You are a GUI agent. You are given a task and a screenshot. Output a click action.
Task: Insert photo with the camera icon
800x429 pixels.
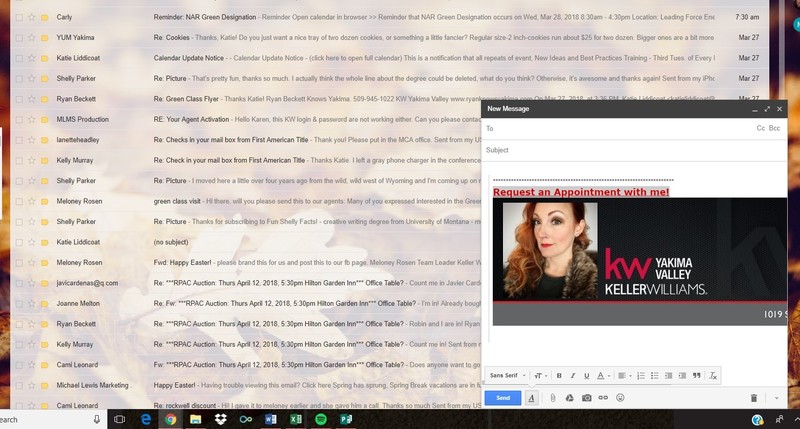587,398
